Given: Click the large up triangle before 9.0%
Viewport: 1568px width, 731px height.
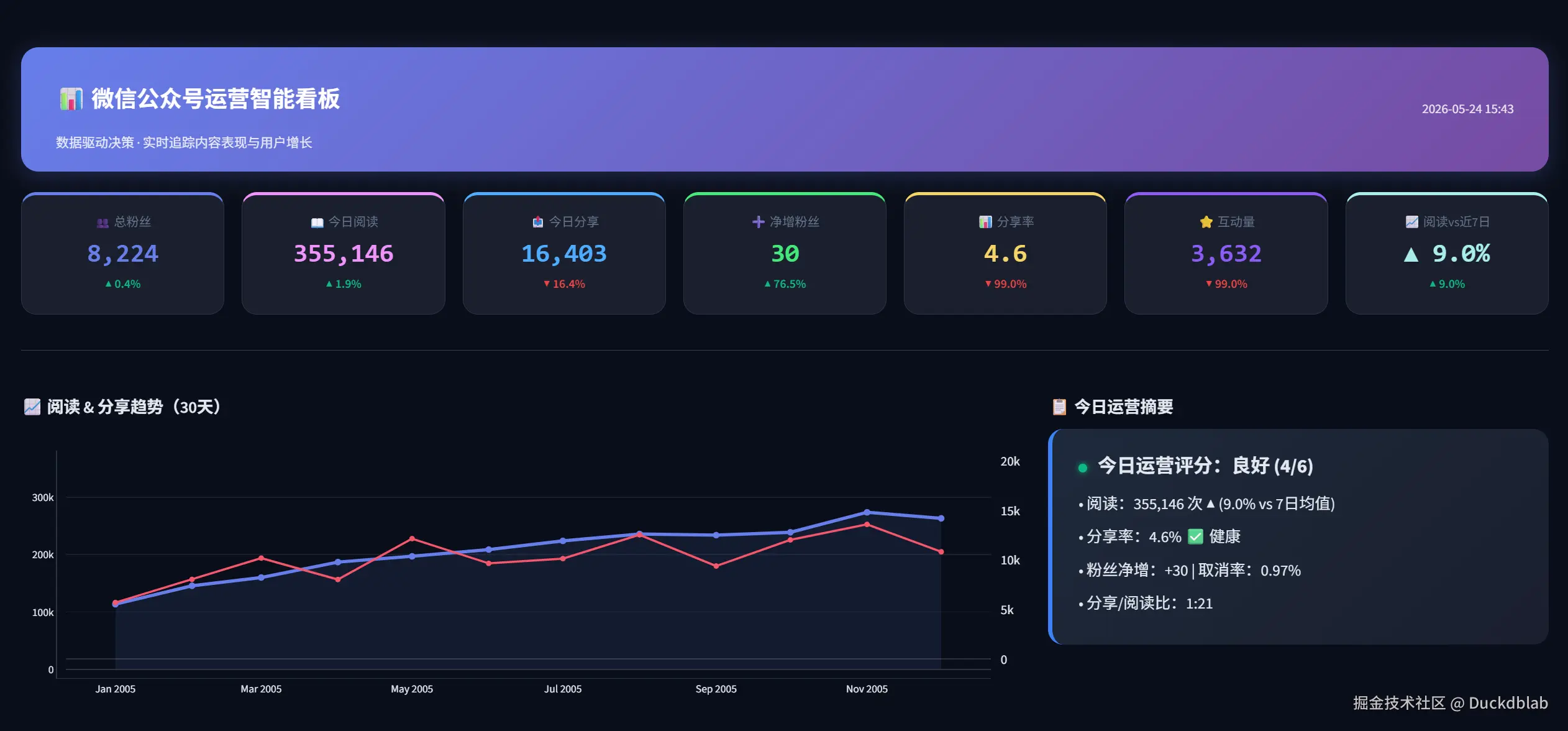Looking at the screenshot, I should [x=1411, y=254].
